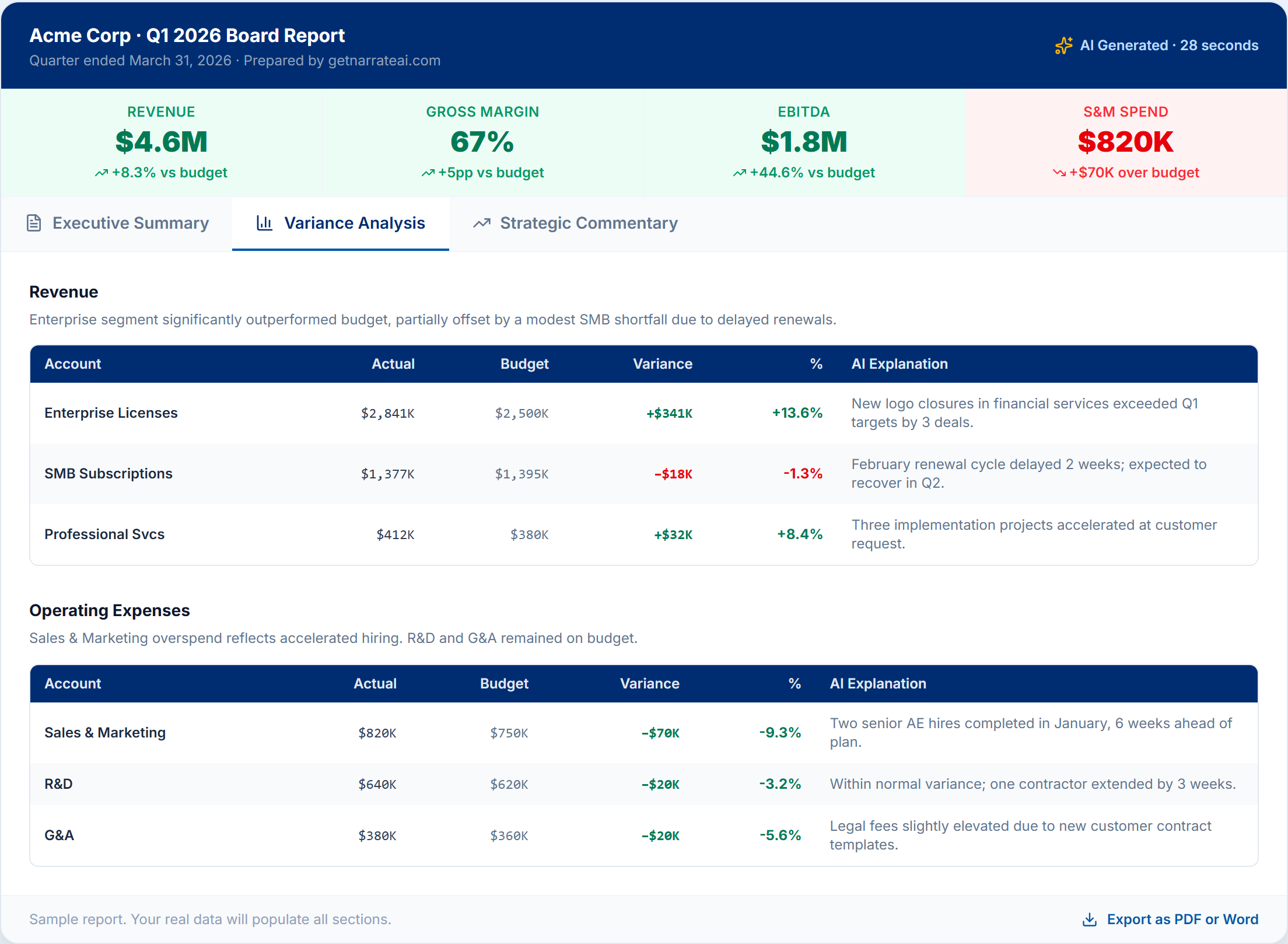Click the Strategic Commentary trend icon
1288x944 pixels.
482,223
